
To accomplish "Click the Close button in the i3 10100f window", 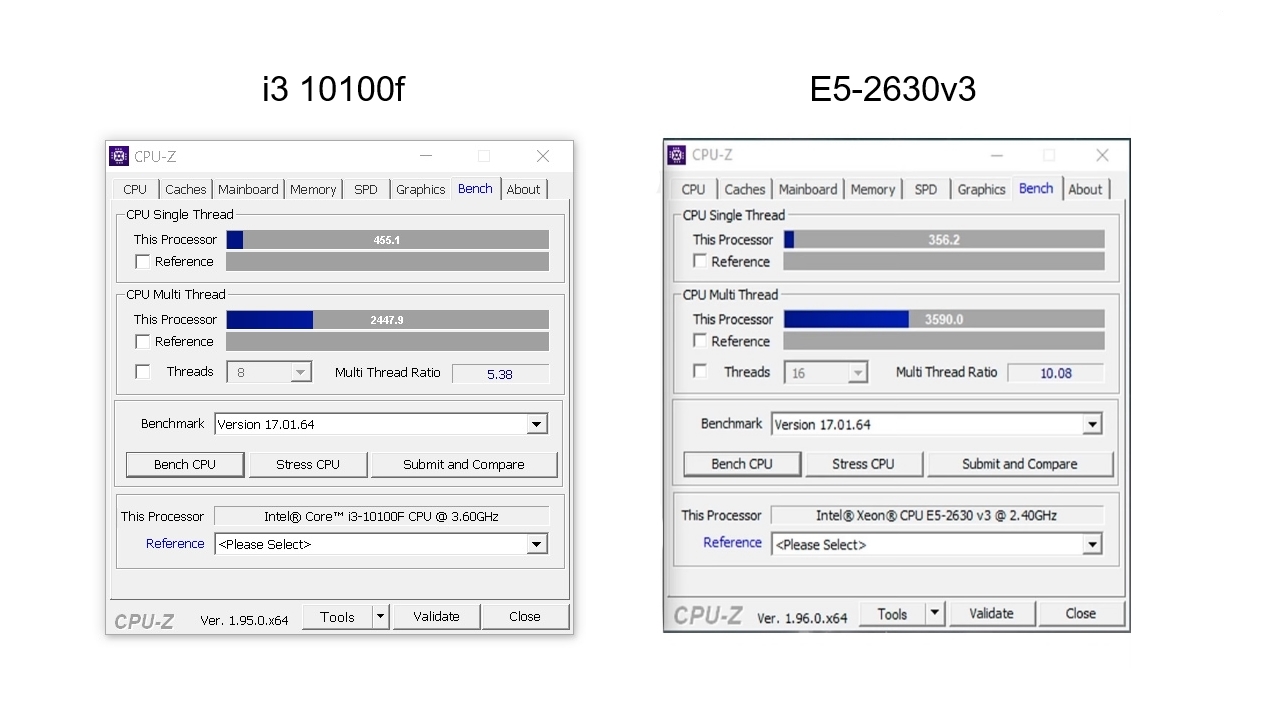I will (525, 617).
